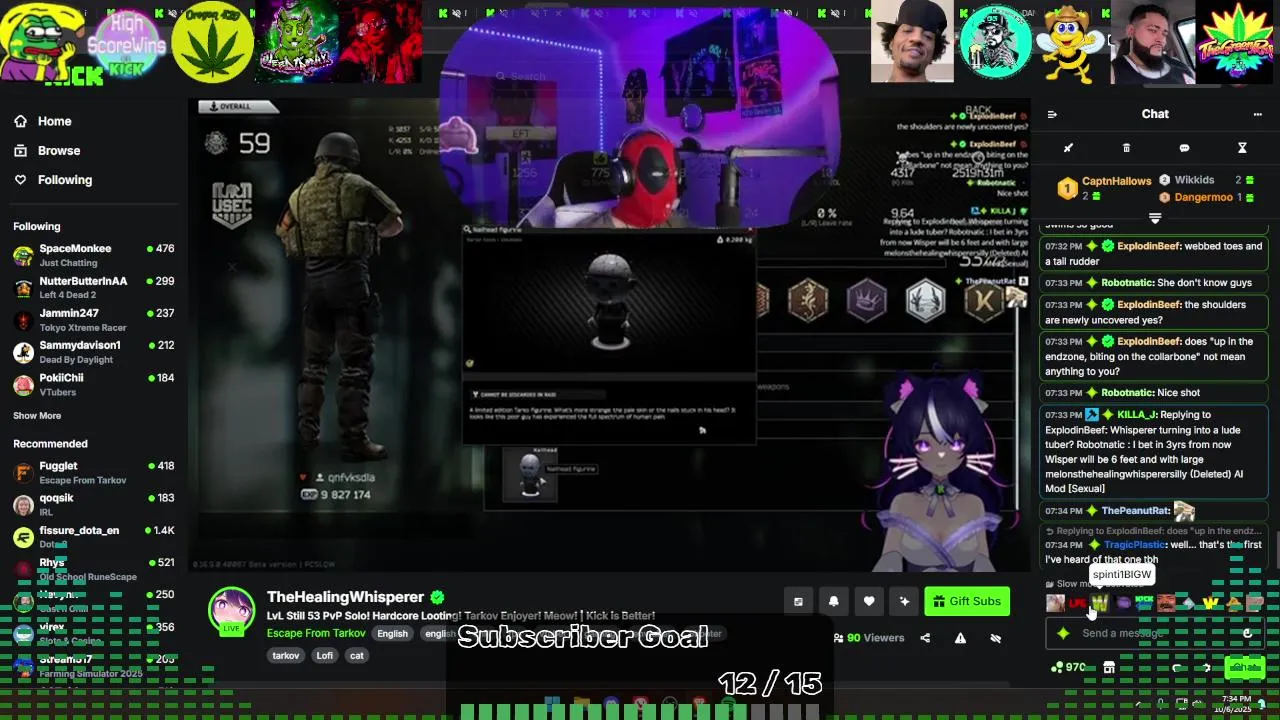Open the Escape From Tarkov category link
The image size is (1280, 720).
coord(316,634)
